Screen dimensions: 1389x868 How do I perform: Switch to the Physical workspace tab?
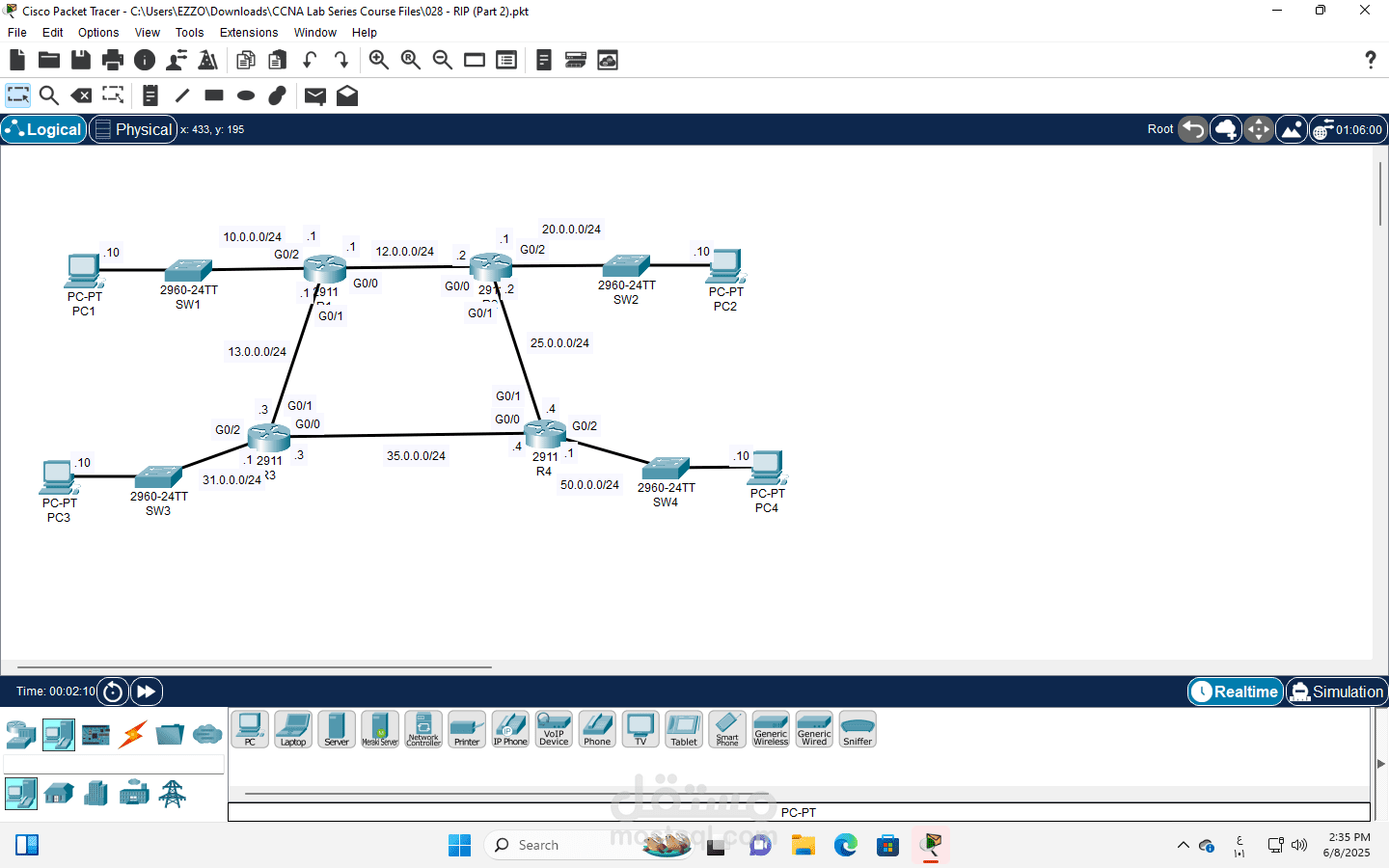pos(133,129)
